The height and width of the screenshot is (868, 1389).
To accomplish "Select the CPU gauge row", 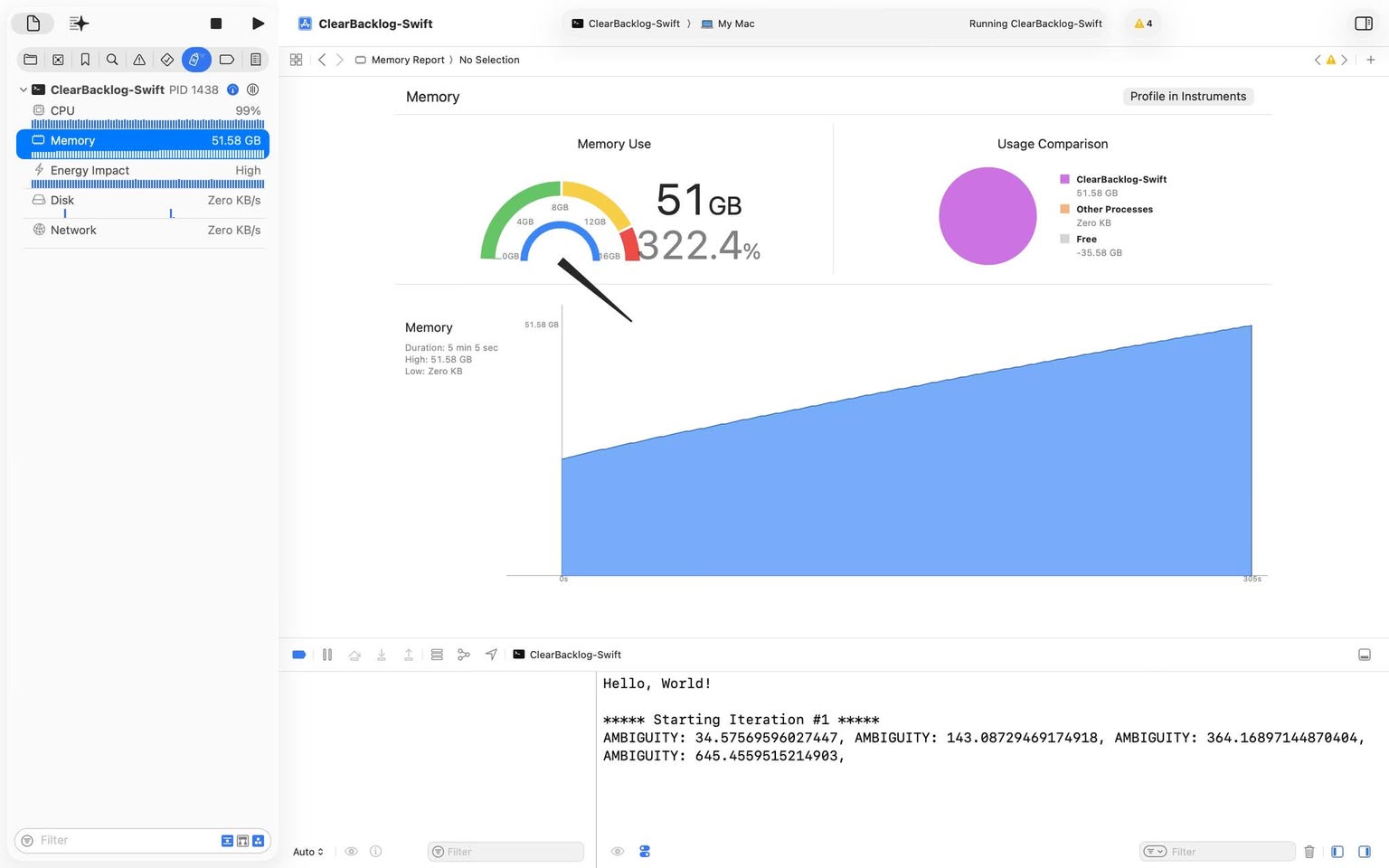I will click(145, 111).
